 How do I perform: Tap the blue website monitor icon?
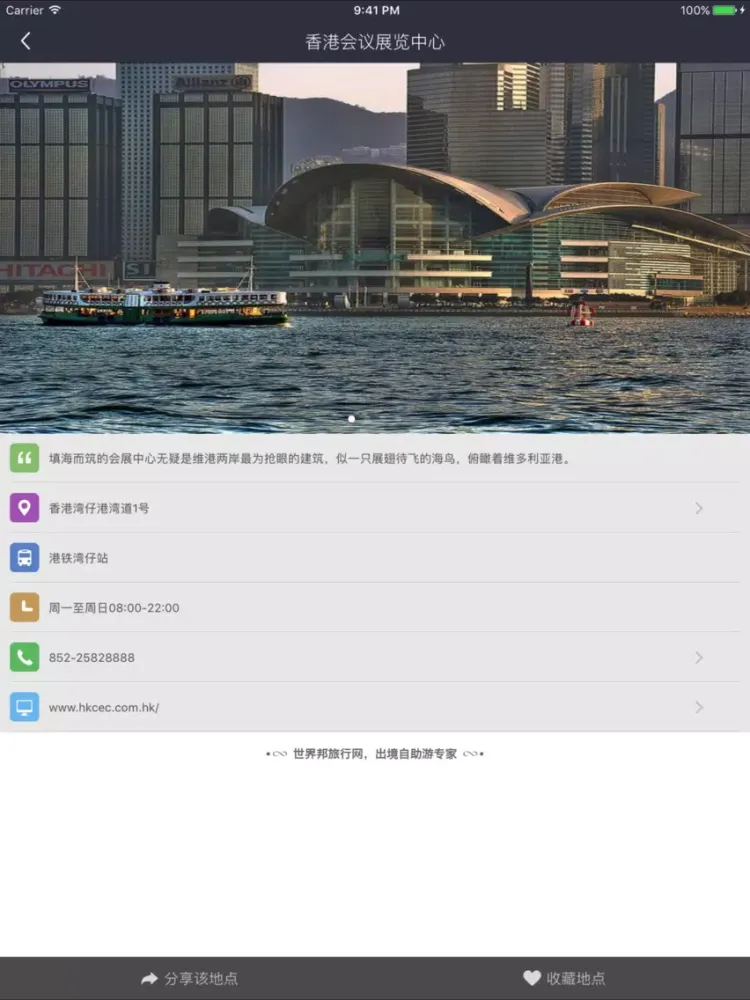(24, 707)
